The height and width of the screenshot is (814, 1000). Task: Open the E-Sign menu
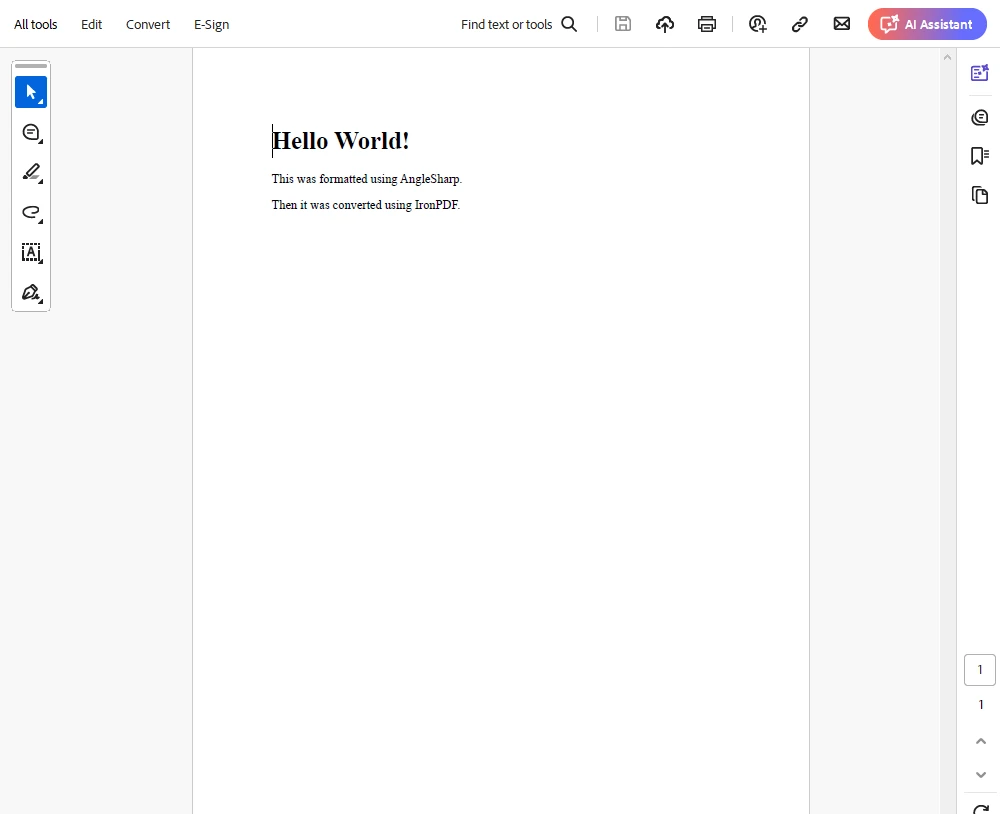tap(211, 24)
